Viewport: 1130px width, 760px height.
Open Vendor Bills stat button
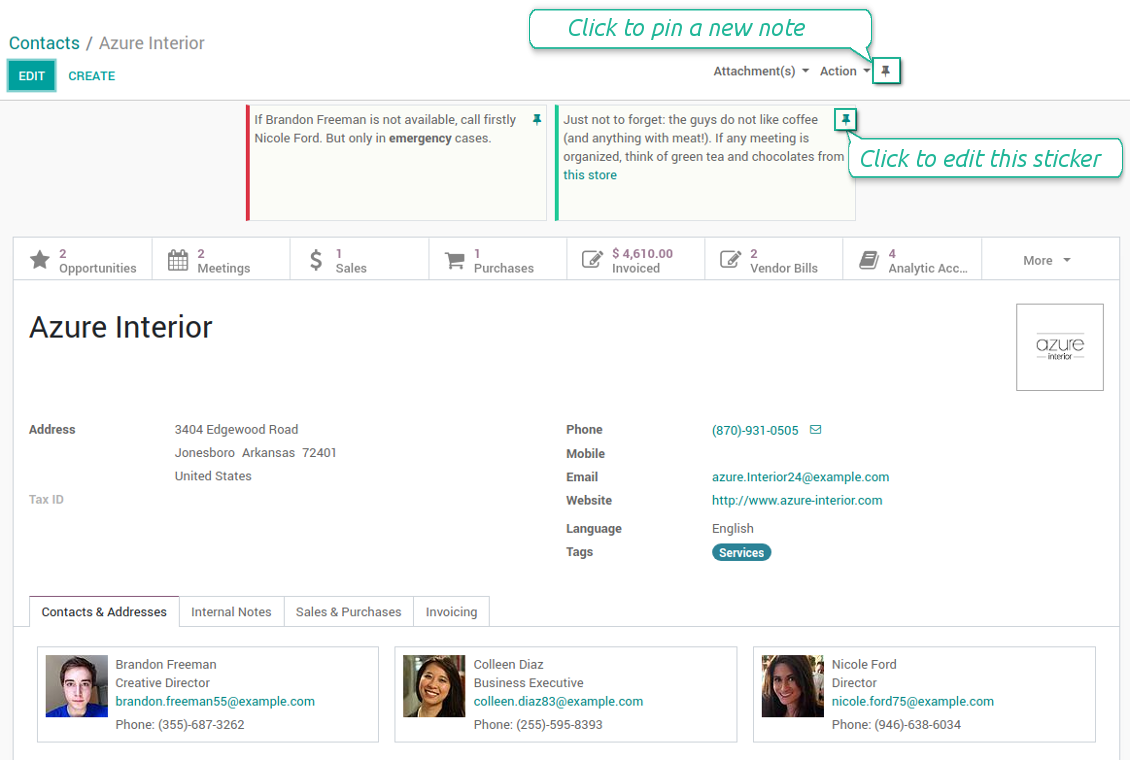(773, 260)
